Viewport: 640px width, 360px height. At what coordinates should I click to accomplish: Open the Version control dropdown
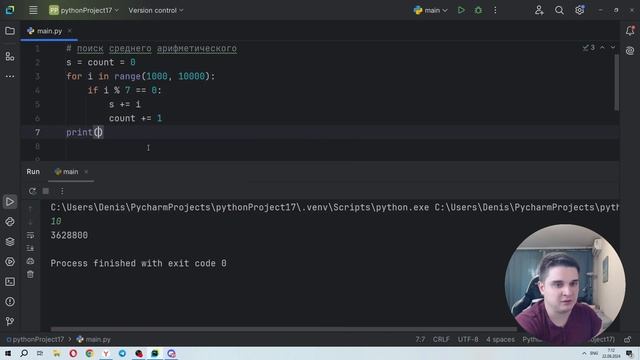tap(156, 10)
